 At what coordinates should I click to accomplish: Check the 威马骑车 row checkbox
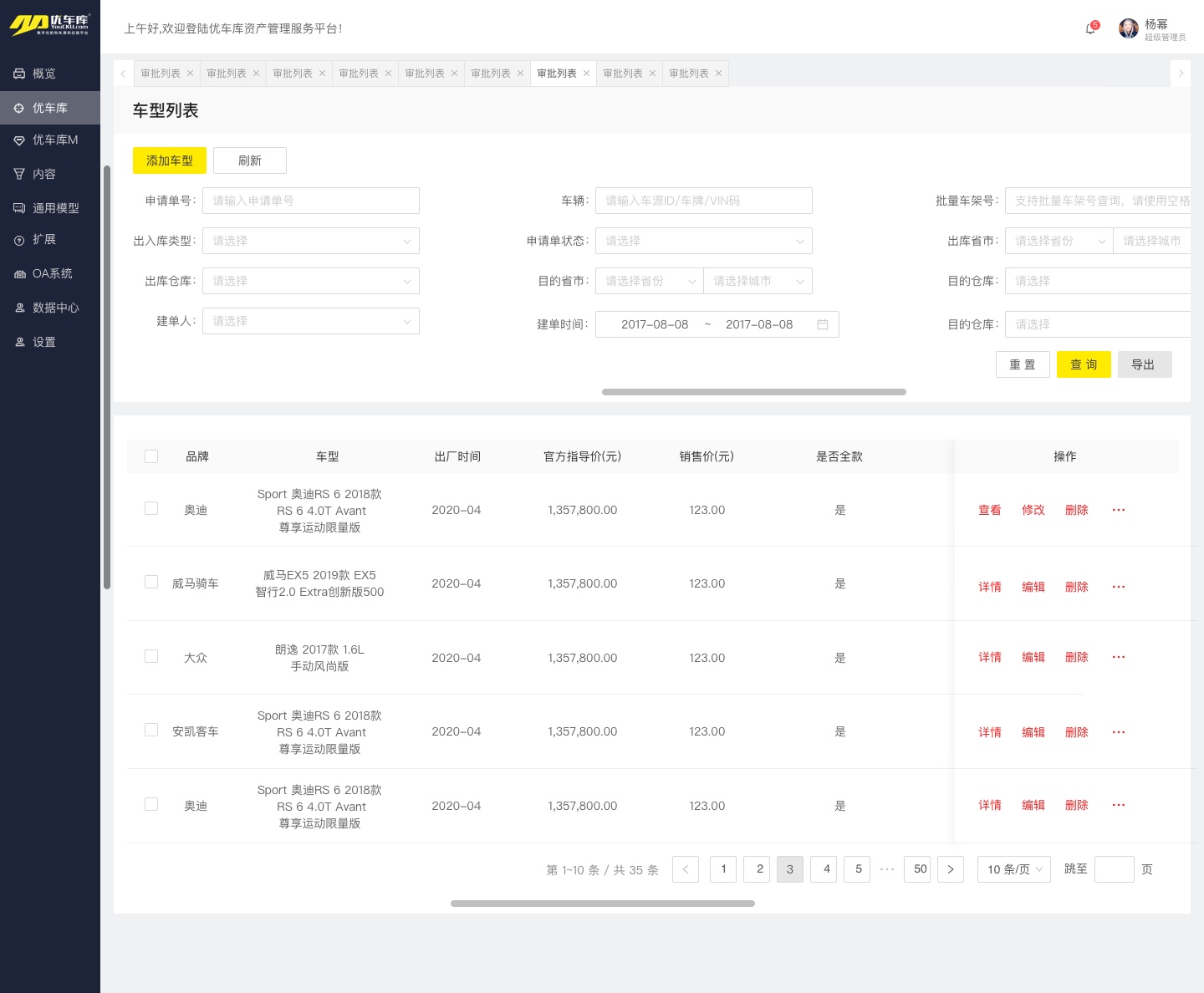(151, 583)
